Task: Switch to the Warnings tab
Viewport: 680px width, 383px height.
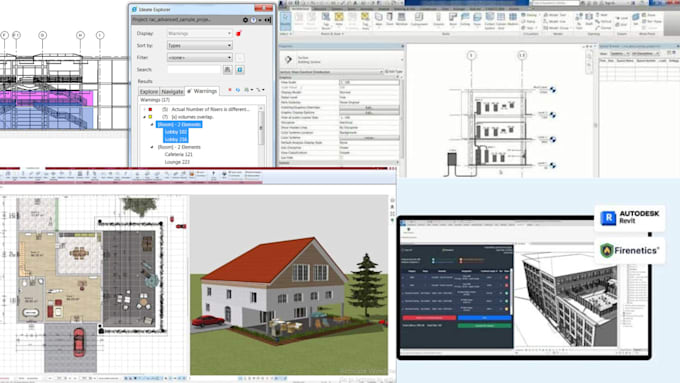Action: pyautogui.click(x=202, y=91)
